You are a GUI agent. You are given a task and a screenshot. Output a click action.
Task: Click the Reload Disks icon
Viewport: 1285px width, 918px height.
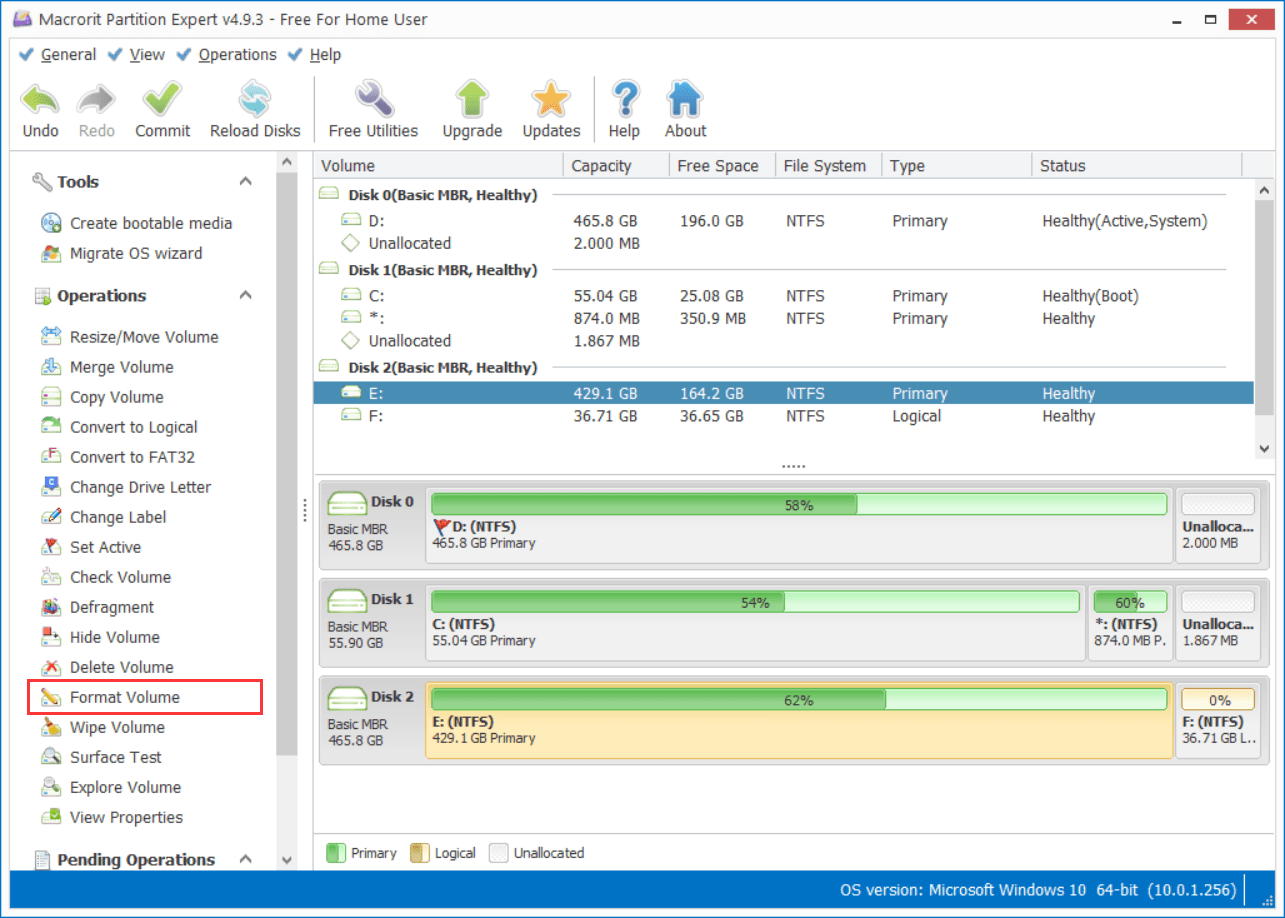coord(254,102)
